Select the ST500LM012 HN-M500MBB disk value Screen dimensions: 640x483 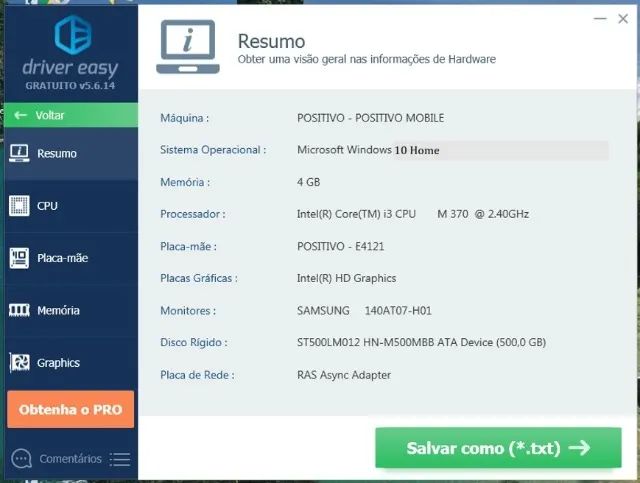pyautogui.click(x=421, y=343)
